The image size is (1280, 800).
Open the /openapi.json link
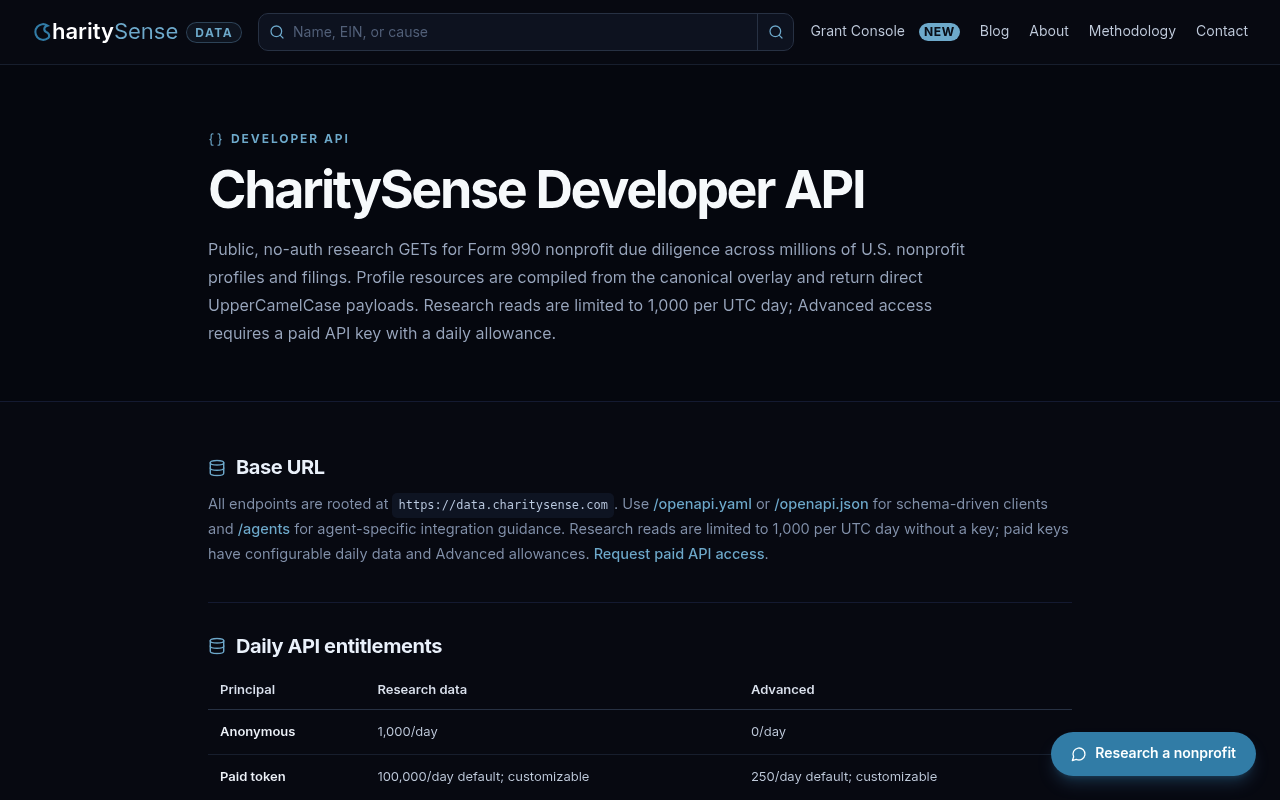821,504
